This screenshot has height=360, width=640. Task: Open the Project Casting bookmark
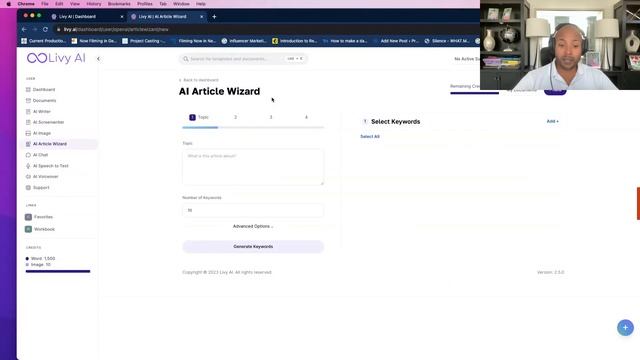144,41
